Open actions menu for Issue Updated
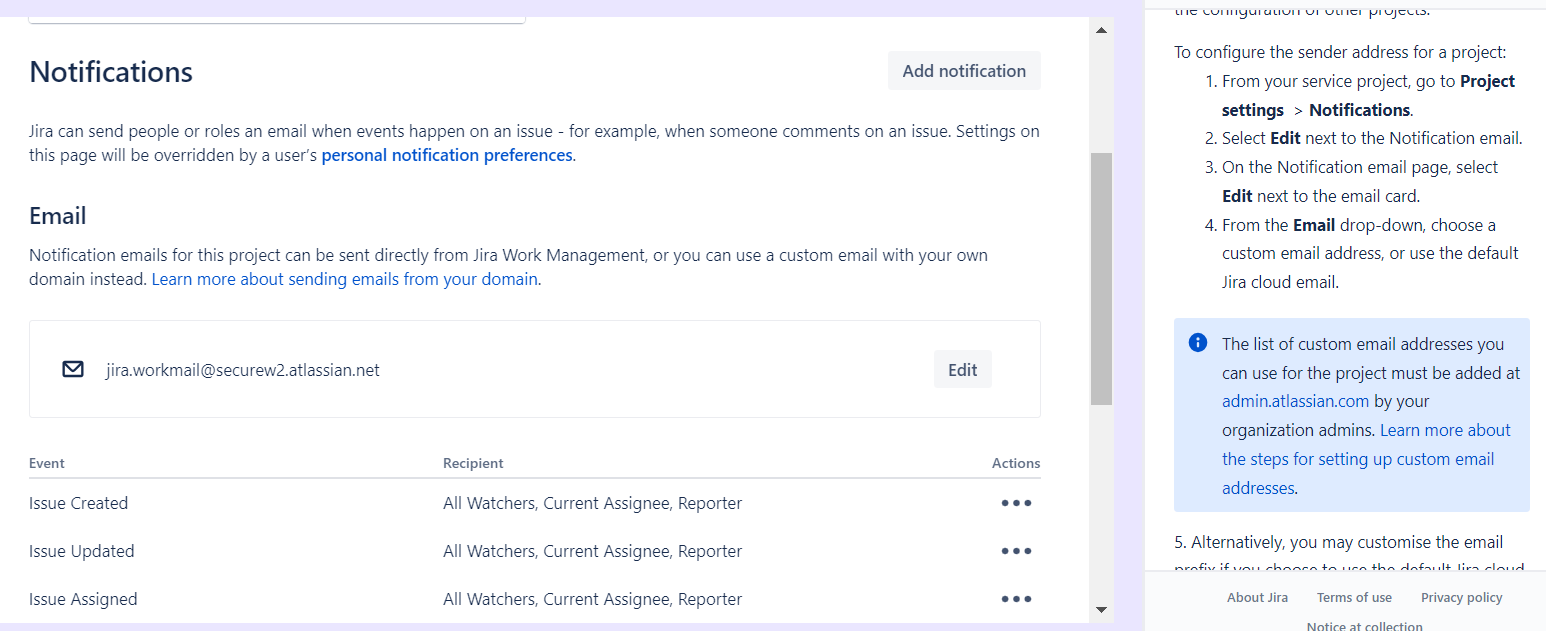Image resolution: width=1546 pixels, height=631 pixels. [x=1016, y=551]
